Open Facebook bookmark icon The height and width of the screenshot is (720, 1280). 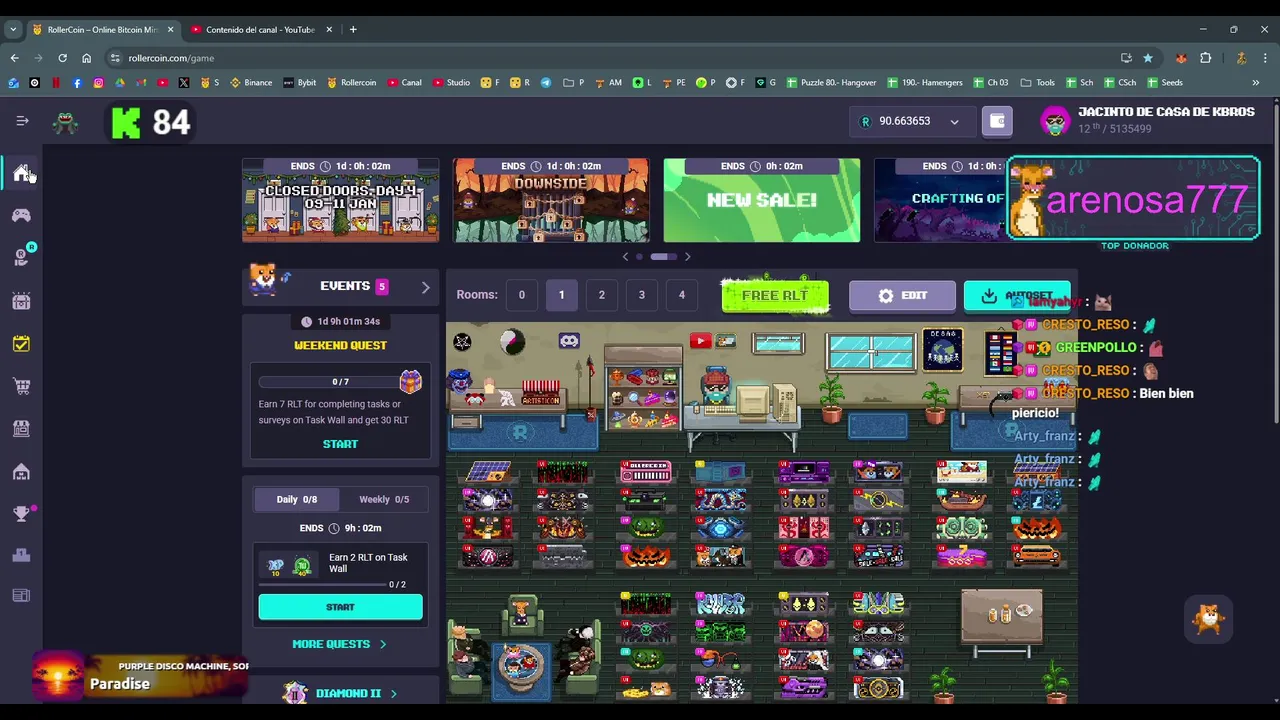tap(77, 83)
